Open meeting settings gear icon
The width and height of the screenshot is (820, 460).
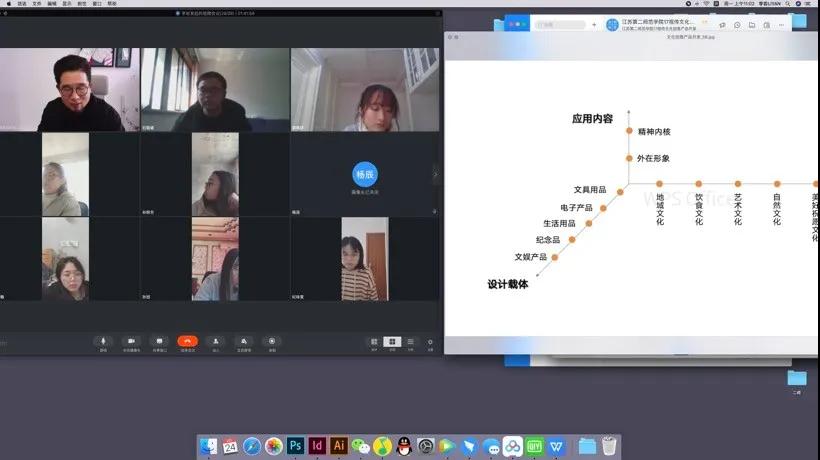point(430,341)
